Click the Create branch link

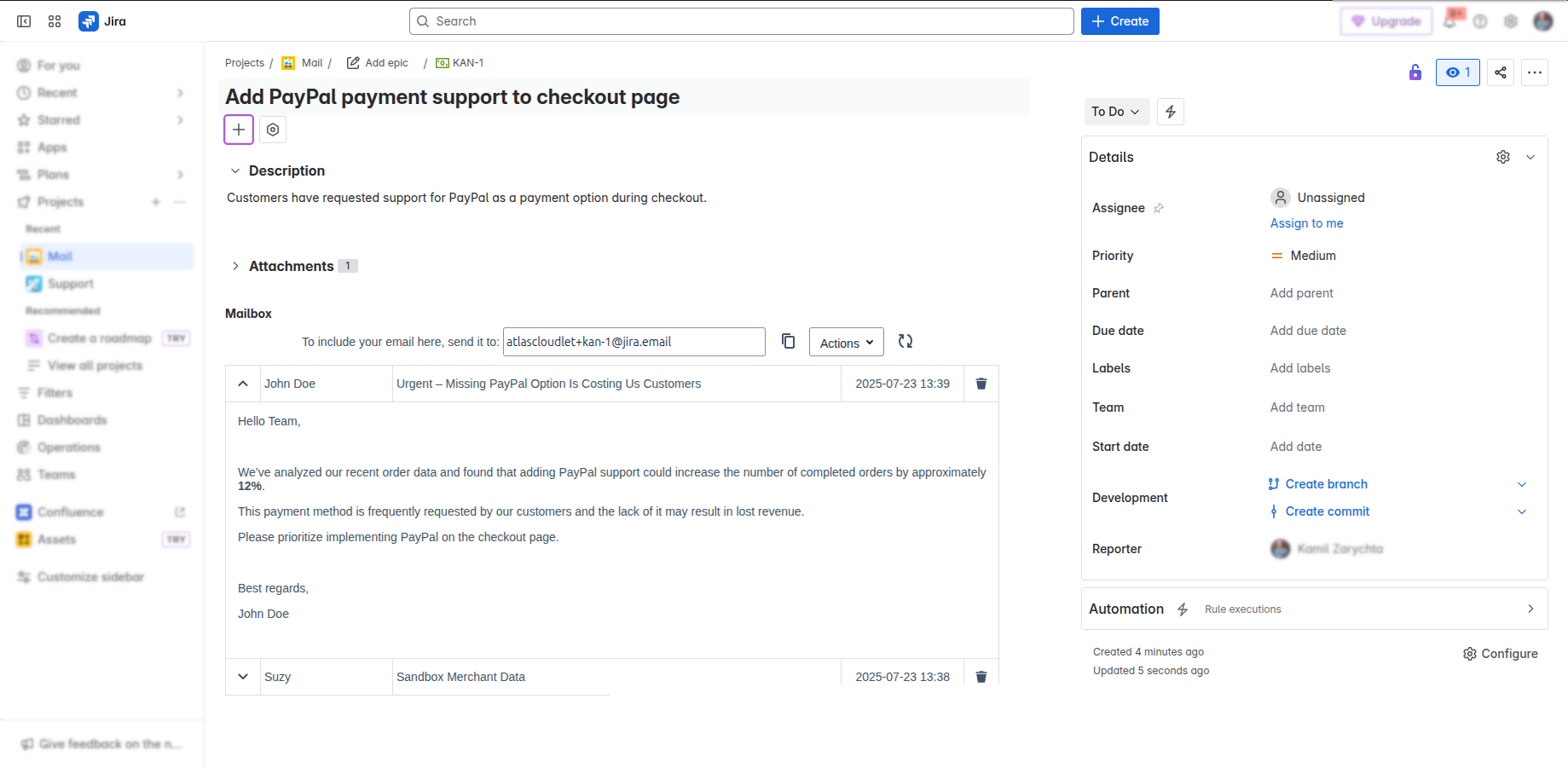pyautogui.click(x=1327, y=484)
